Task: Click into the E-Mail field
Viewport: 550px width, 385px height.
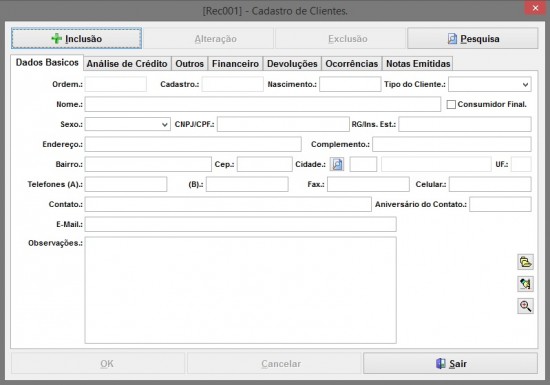Action: [241, 224]
